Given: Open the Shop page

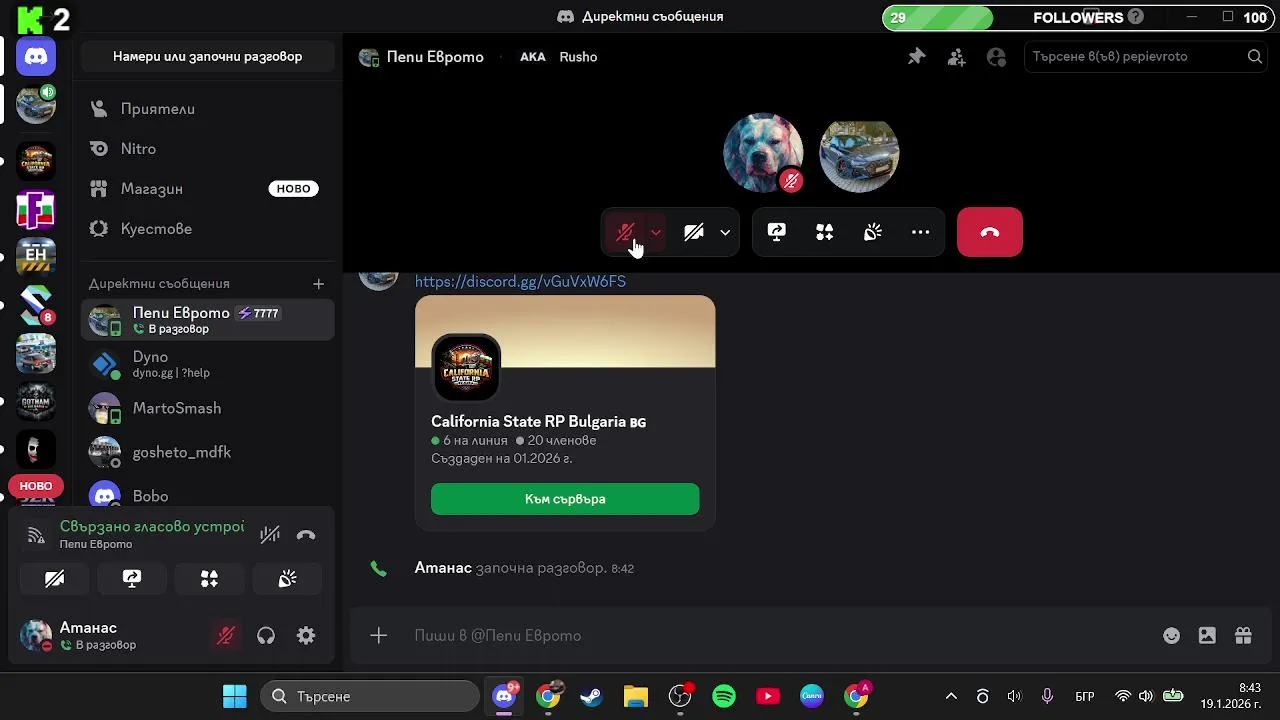Looking at the screenshot, I should point(207,188).
